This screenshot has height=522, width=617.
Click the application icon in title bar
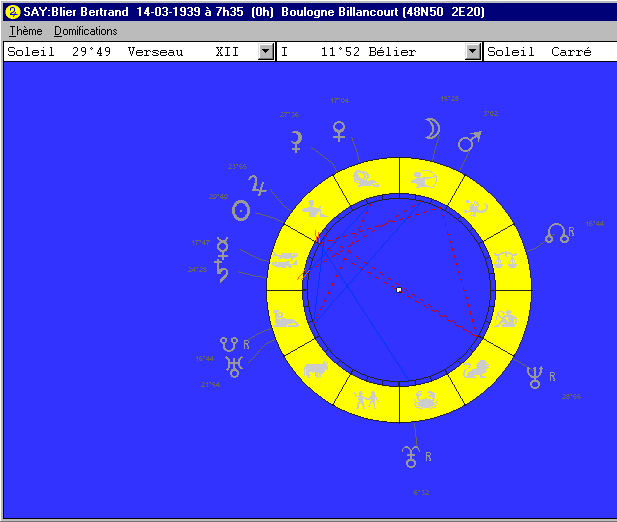point(12,11)
